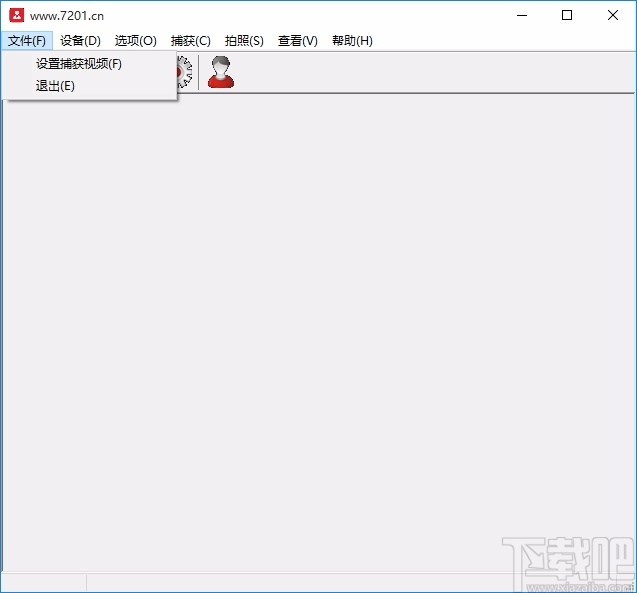Open the 设备(D) menu
The image size is (637, 593).
click(80, 41)
